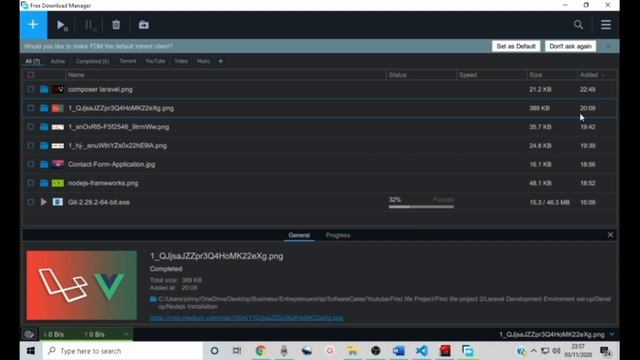The height and width of the screenshot is (360, 640).
Task: Check the composer laravel.png checkbox
Action: (31, 89)
